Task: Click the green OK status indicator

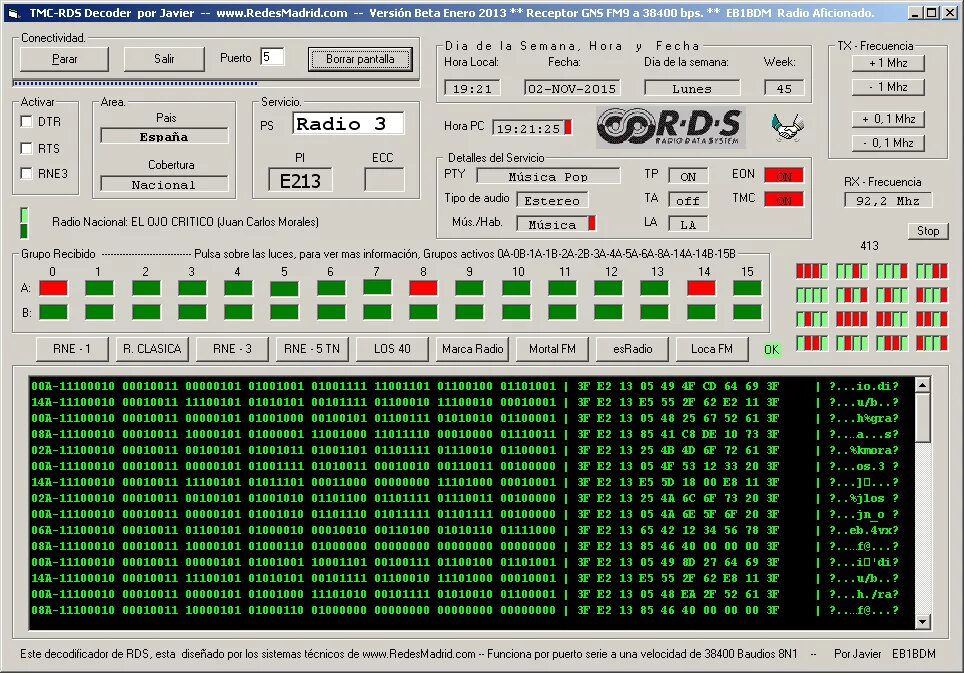Action: pos(772,350)
